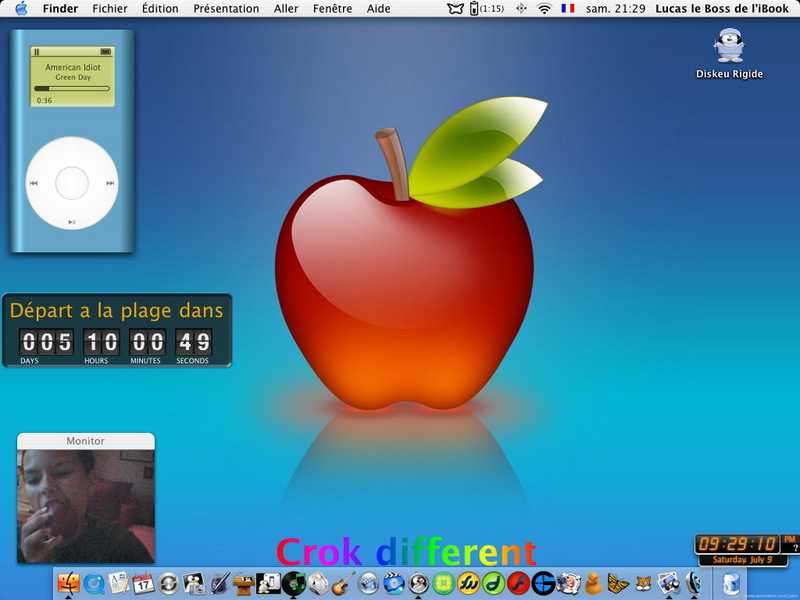Viewport: 800px width, 600px height.
Task: Show battery status menu (1:15)
Action: click(x=487, y=9)
